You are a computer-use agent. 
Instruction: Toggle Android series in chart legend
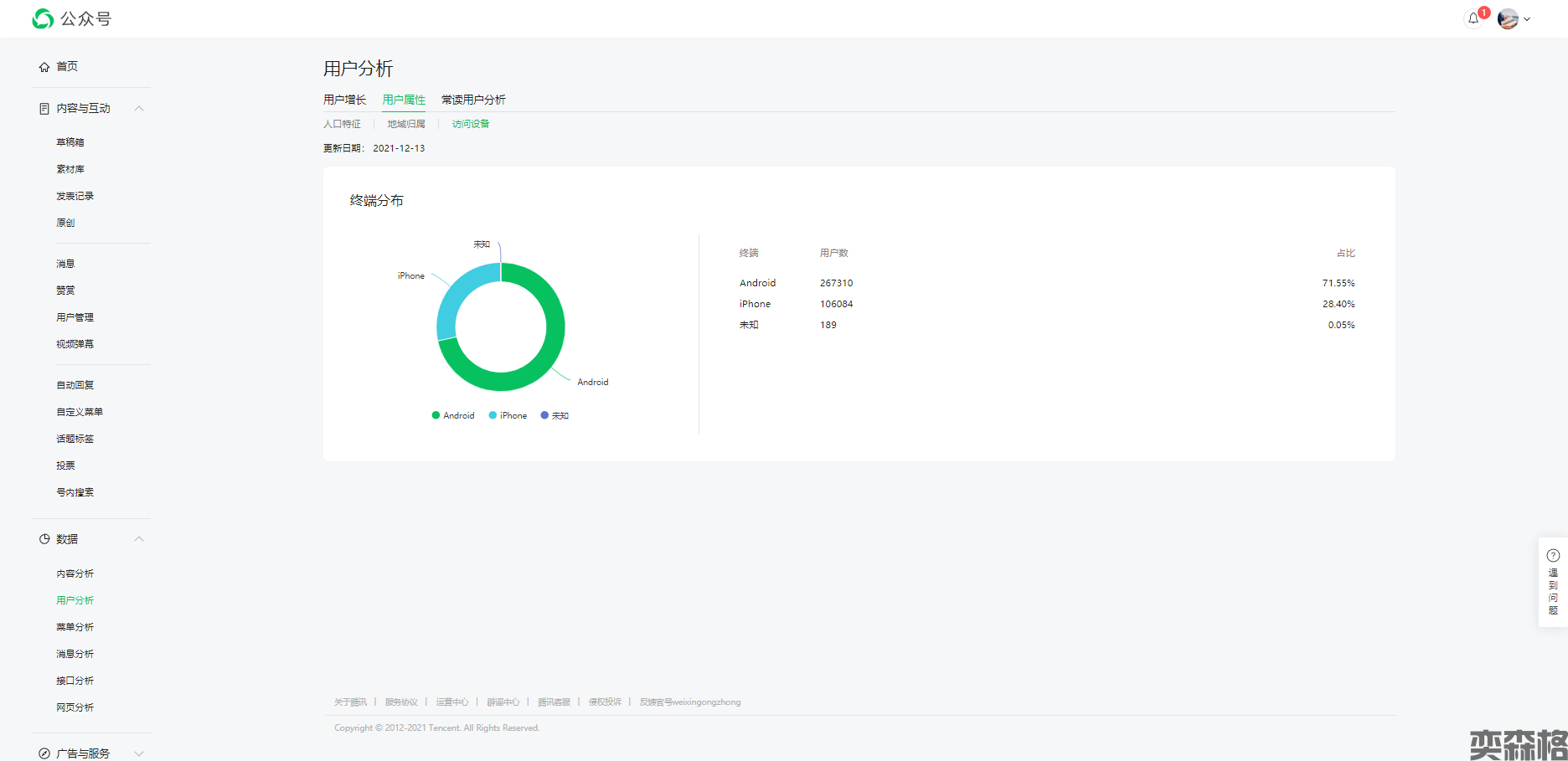pyautogui.click(x=453, y=415)
